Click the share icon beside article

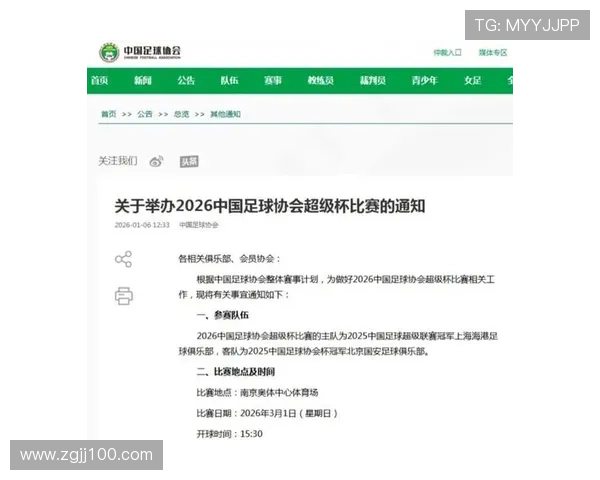click(123, 259)
